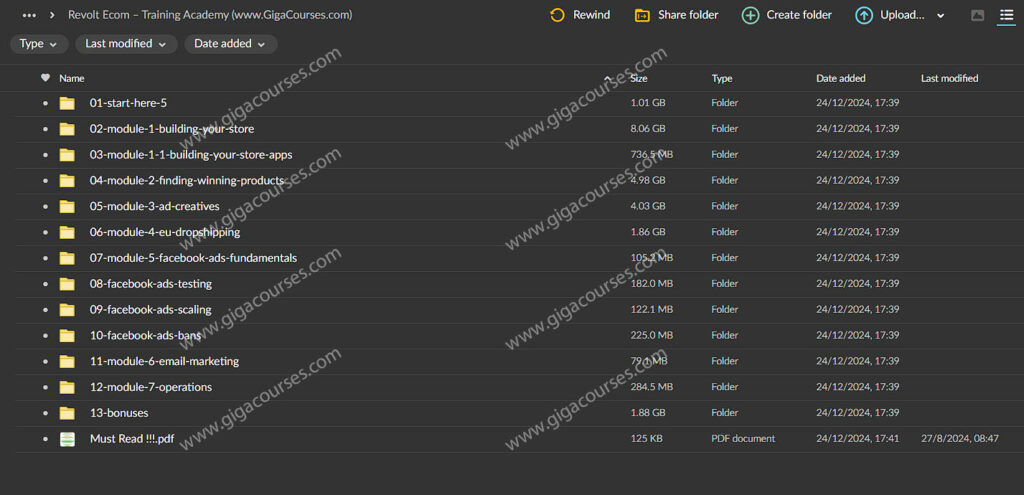Select the 01-start-here-5 folder name
Viewport: 1024px width, 495px height.
tap(128, 103)
